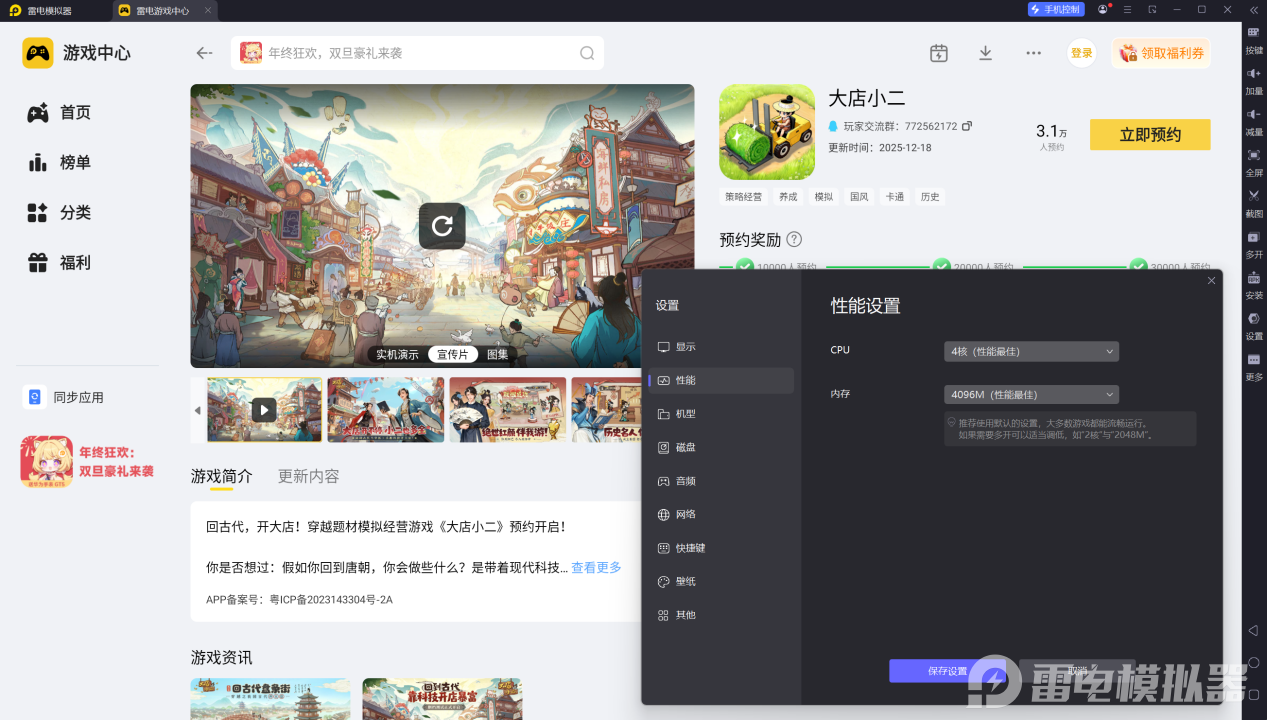
Task: Select the 性能 settings category
Action: tap(721, 380)
